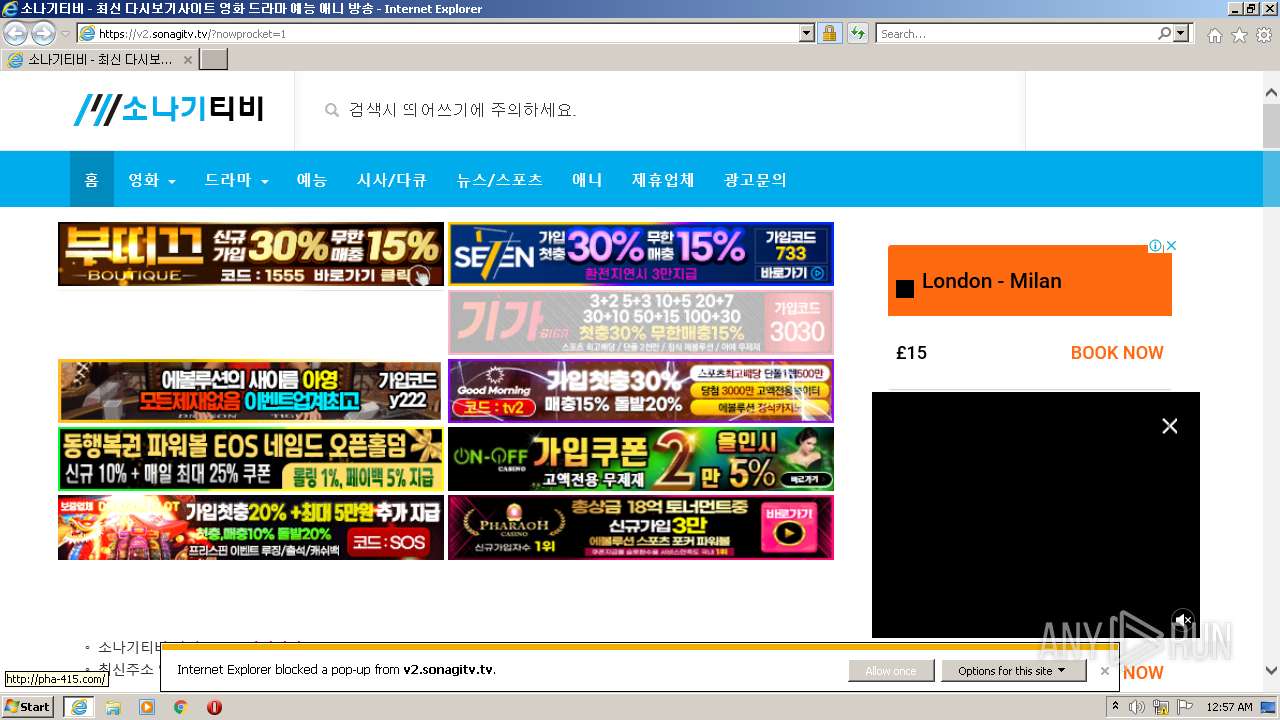Open the 제휴업체 menu item
Viewport: 1280px width, 720px height.
(x=663, y=179)
